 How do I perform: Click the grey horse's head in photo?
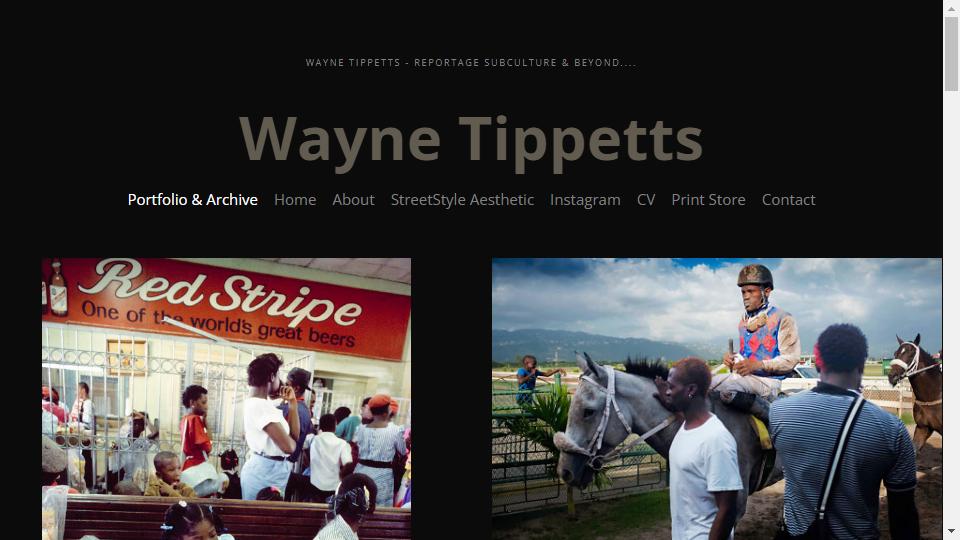(x=589, y=422)
